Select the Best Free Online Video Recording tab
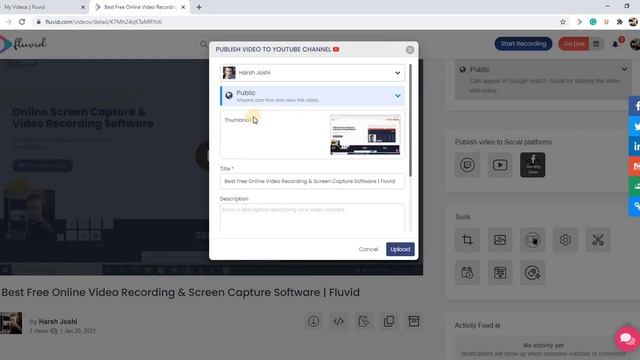This screenshot has width=640, height=360. pyautogui.click(x=140, y=7)
